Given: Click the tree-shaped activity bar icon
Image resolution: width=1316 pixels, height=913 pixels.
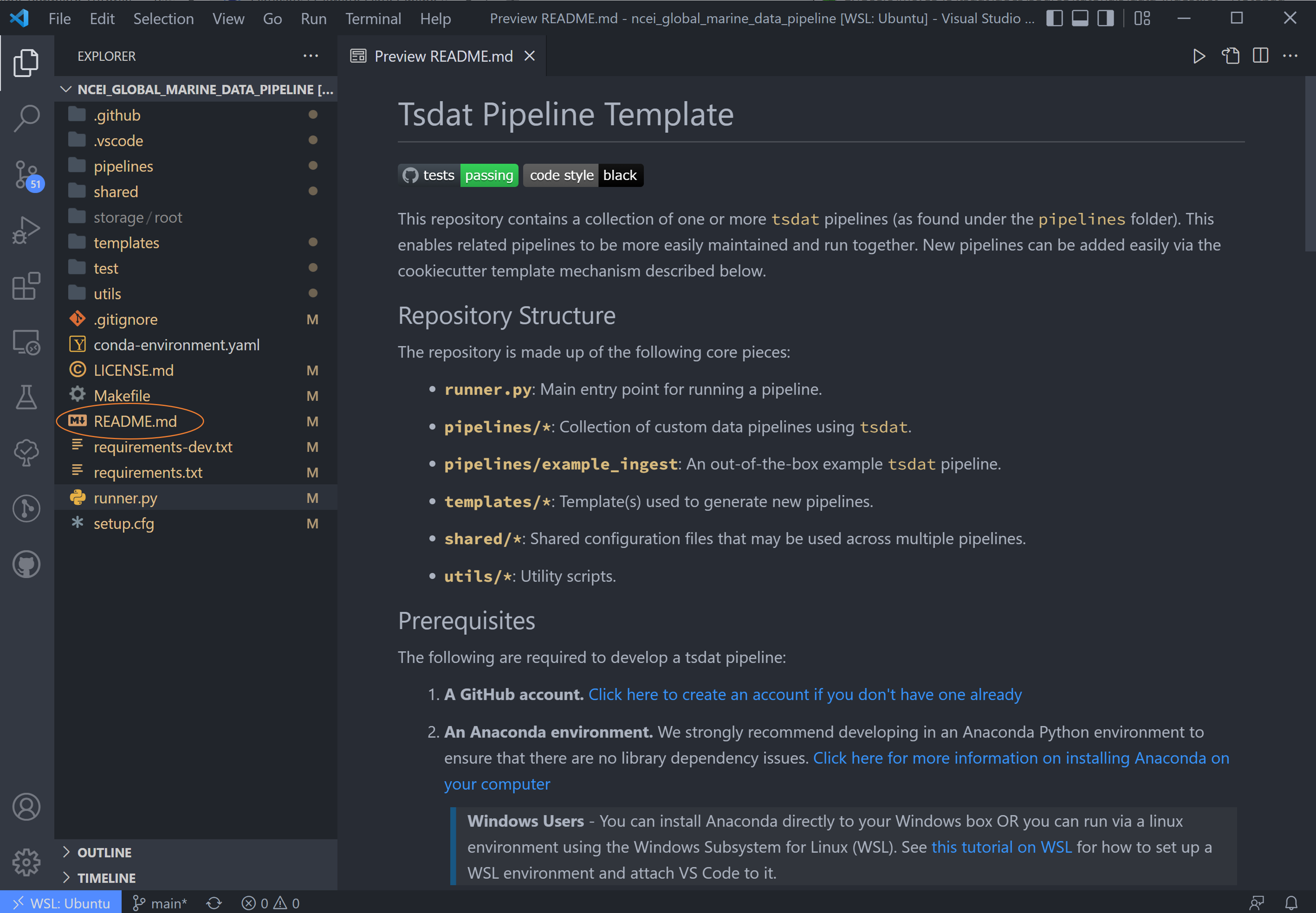Looking at the screenshot, I should pyautogui.click(x=26, y=452).
